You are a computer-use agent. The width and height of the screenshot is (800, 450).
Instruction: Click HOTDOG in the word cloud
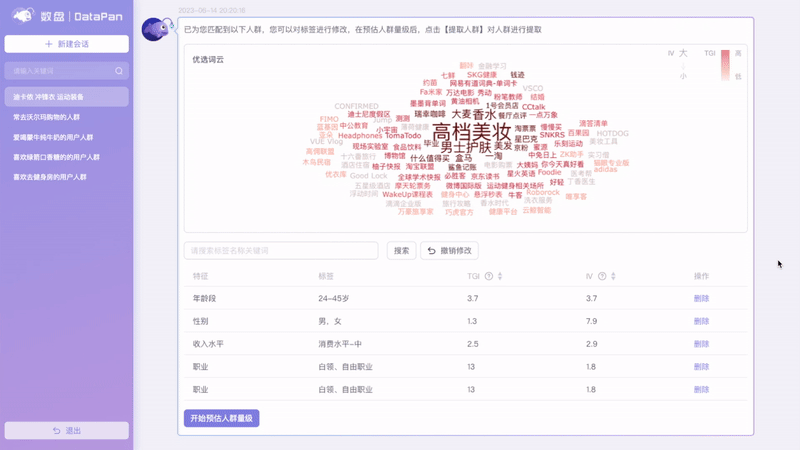(613, 133)
